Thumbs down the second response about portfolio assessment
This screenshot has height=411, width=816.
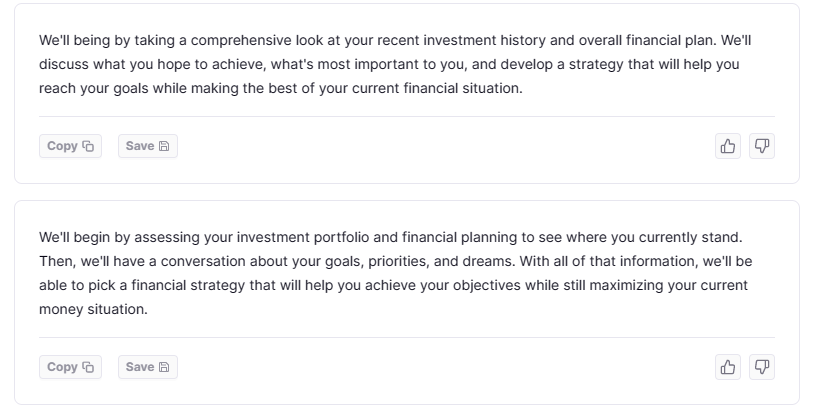coord(762,367)
